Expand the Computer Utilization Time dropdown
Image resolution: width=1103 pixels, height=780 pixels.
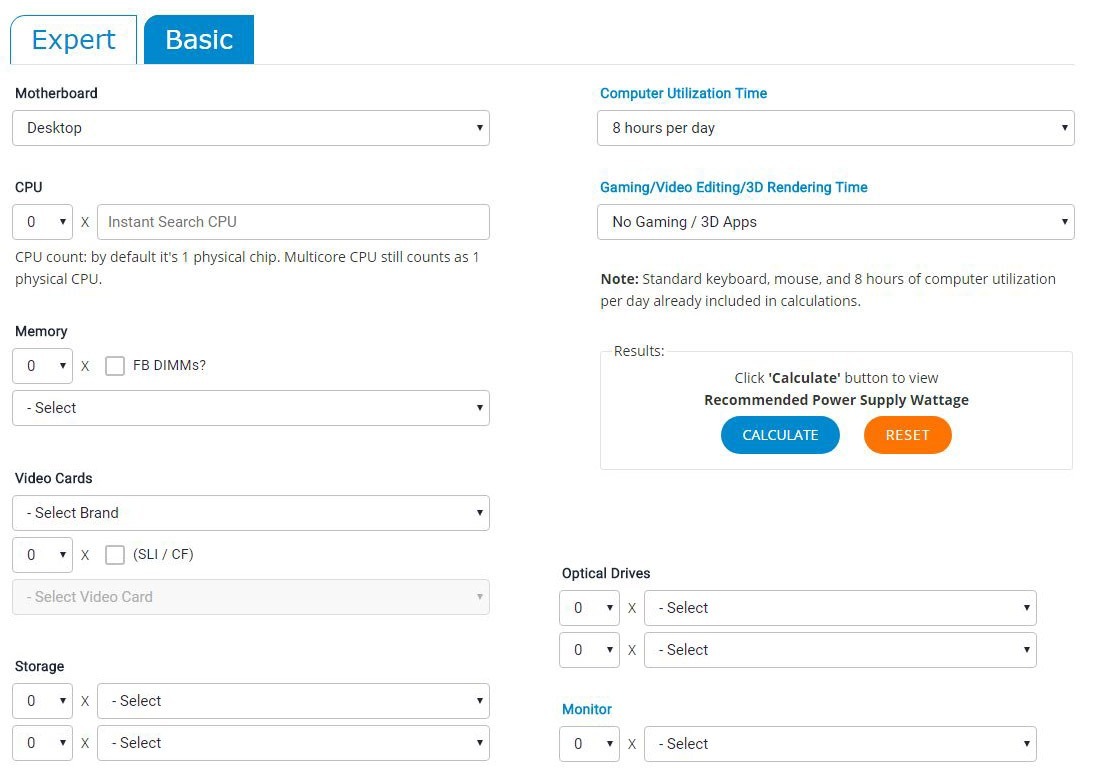coord(835,128)
